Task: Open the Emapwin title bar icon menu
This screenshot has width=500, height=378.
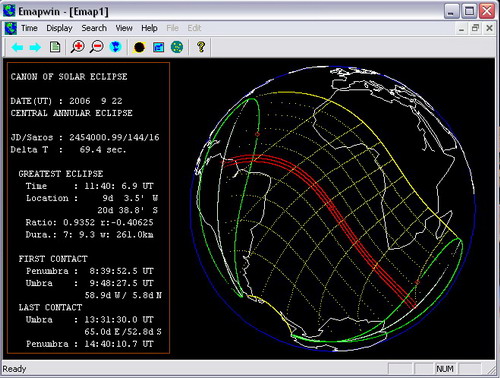Action: pos(9,11)
